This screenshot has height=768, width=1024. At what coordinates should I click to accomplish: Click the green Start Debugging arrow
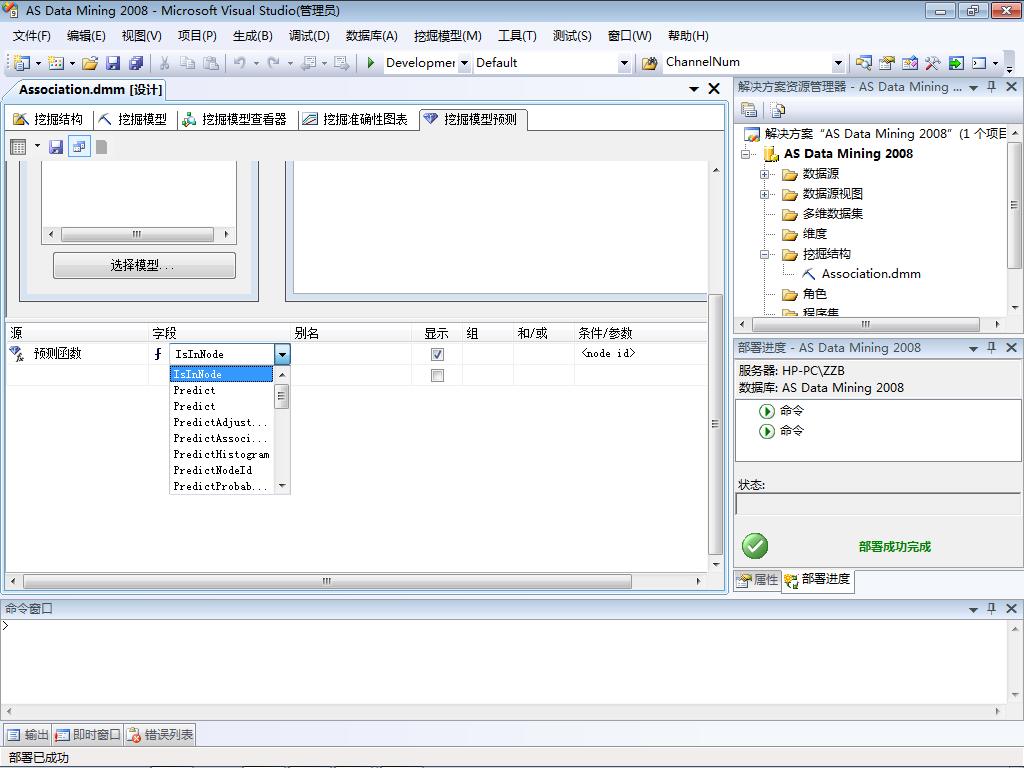(370, 63)
